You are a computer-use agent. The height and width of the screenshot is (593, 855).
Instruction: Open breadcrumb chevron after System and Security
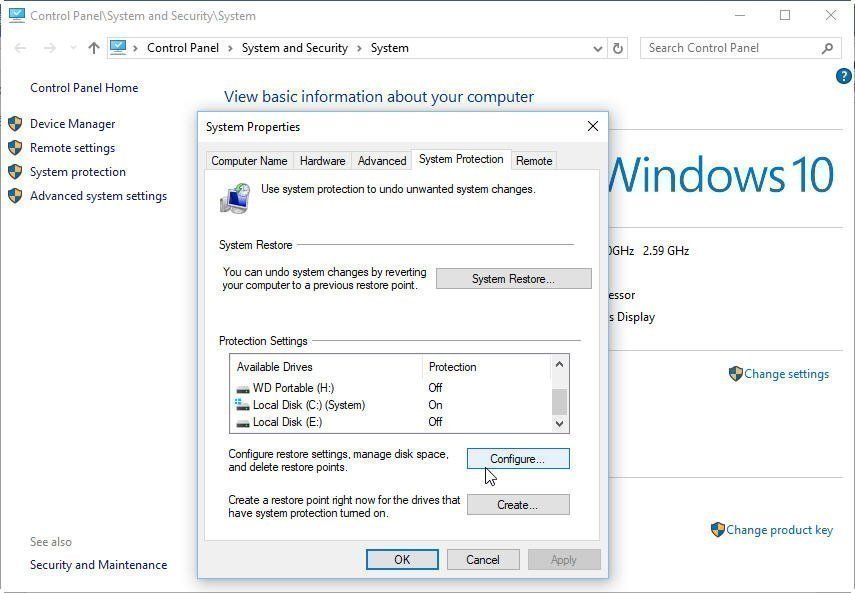[x=359, y=49]
